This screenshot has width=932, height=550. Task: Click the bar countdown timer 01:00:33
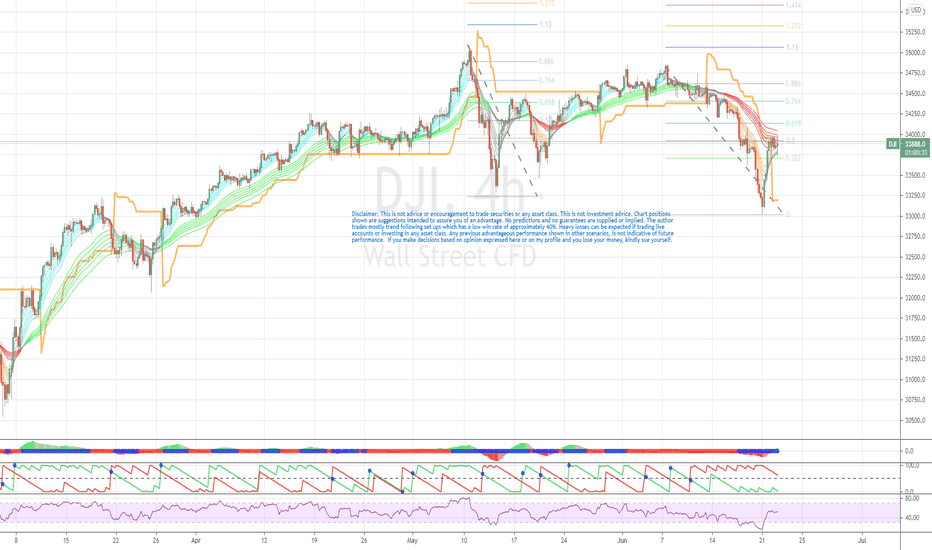tap(915, 153)
